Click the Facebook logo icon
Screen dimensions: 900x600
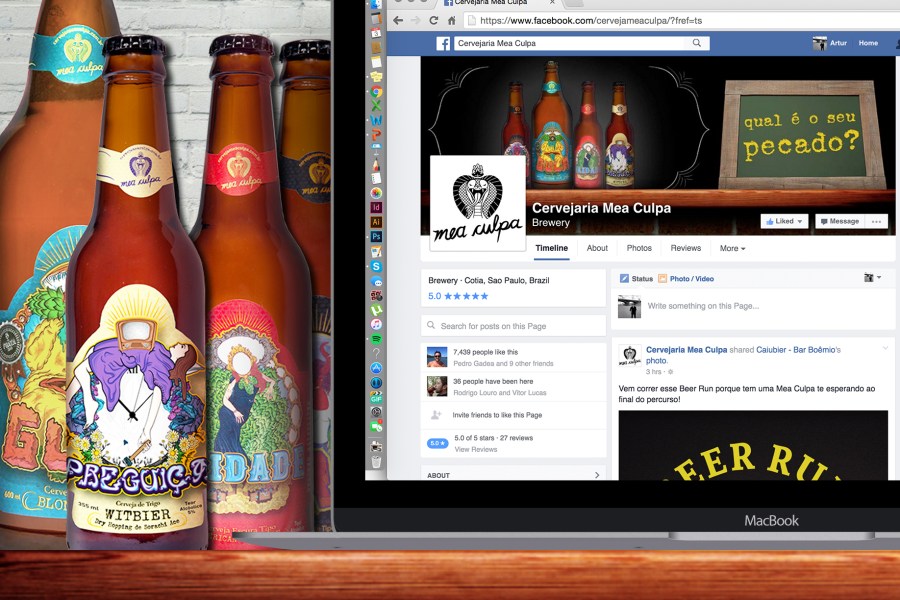[443, 43]
